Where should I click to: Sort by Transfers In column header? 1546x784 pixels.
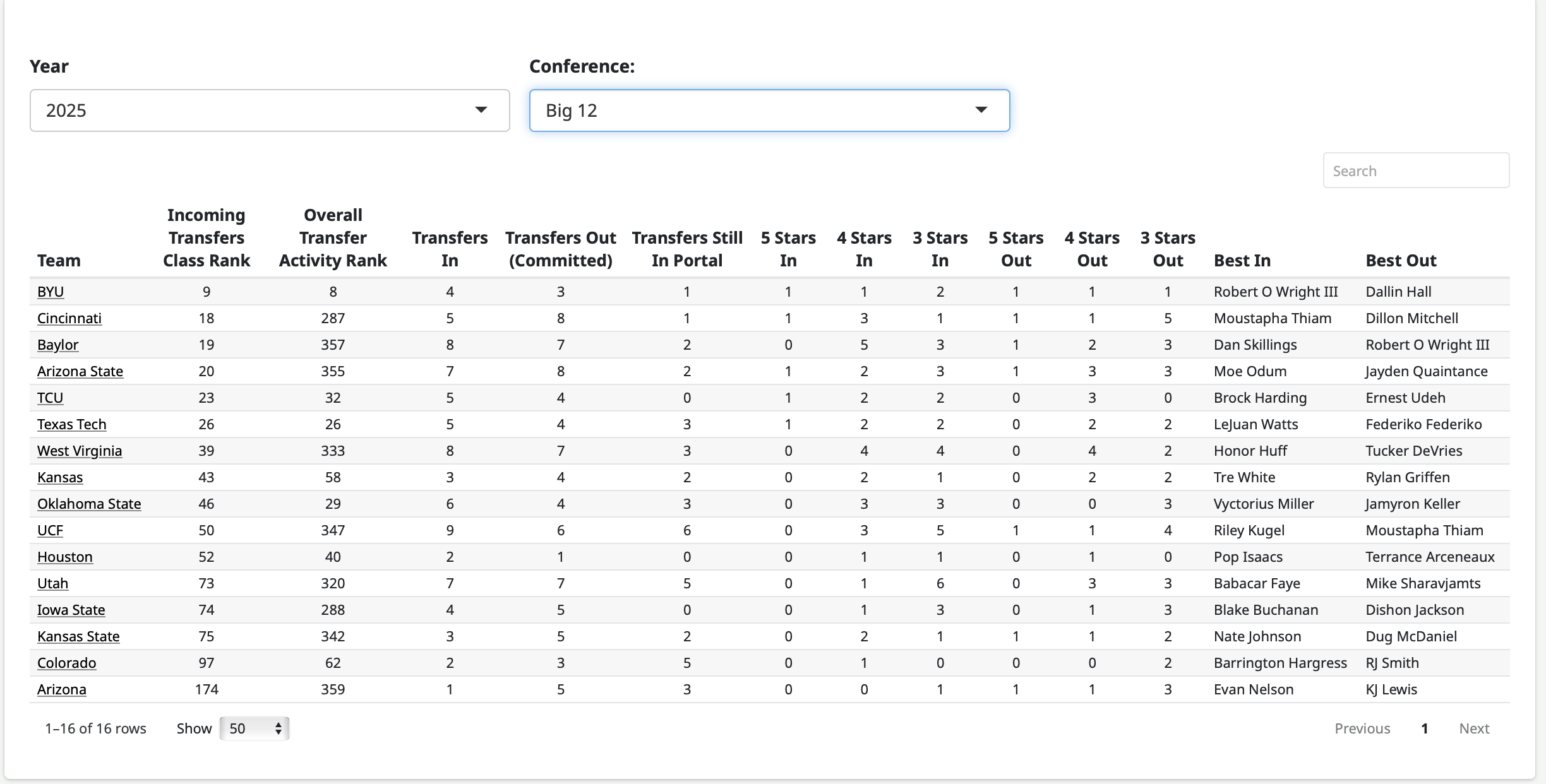450,249
